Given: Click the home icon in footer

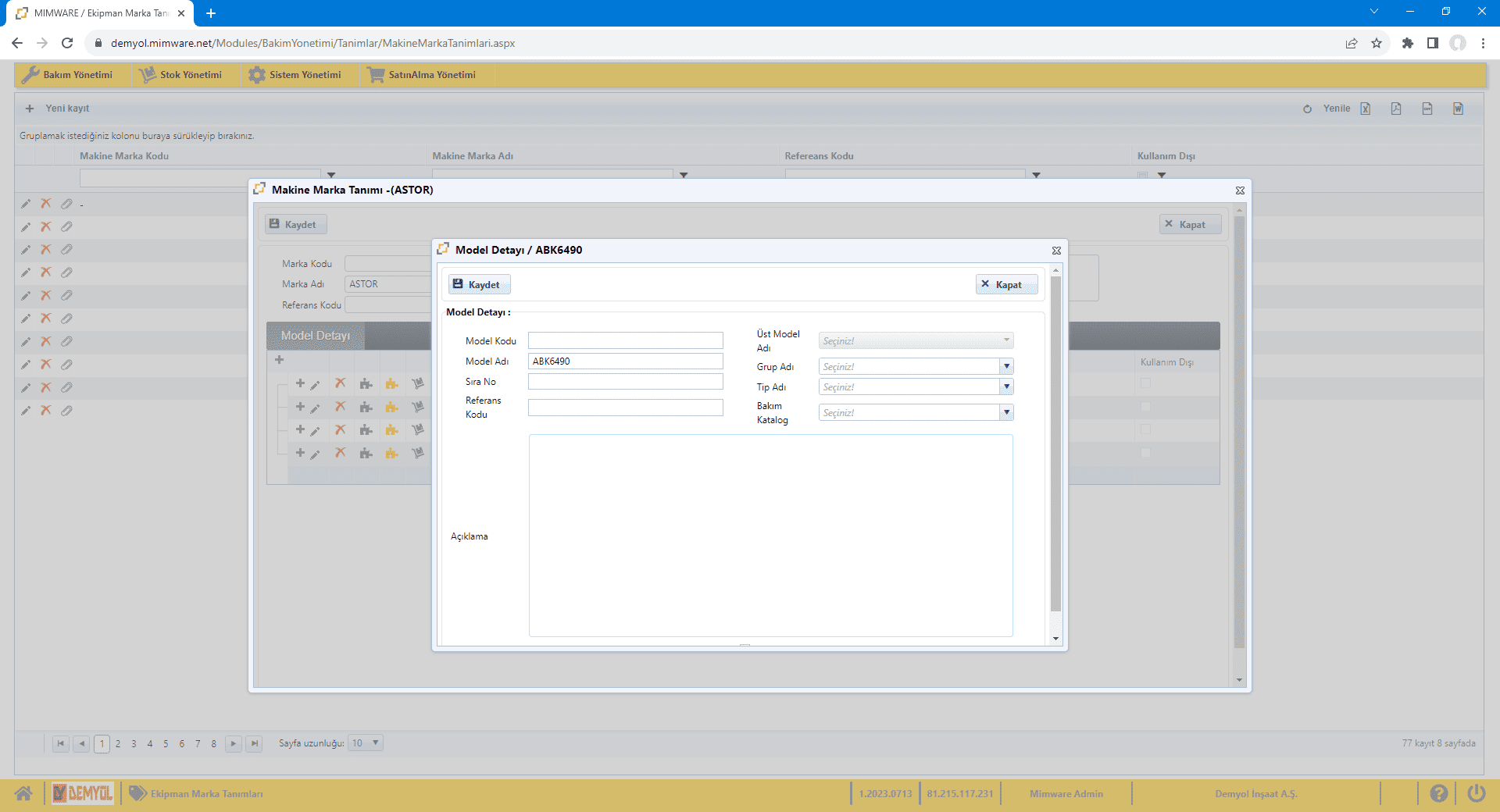Looking at the screenshot, I should pos(23,793).
